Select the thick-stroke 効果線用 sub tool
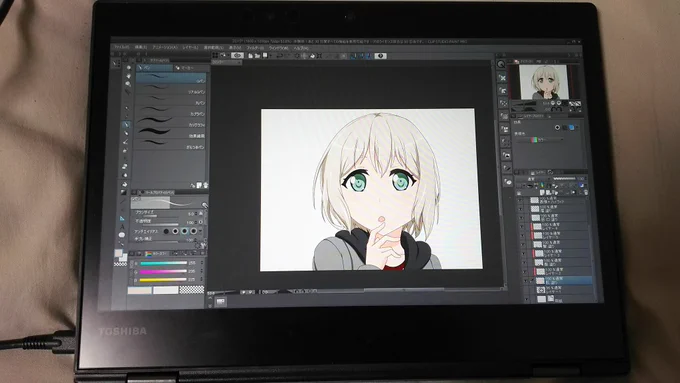Viewport: 680px width, 383px height. (x=171, y=133)
